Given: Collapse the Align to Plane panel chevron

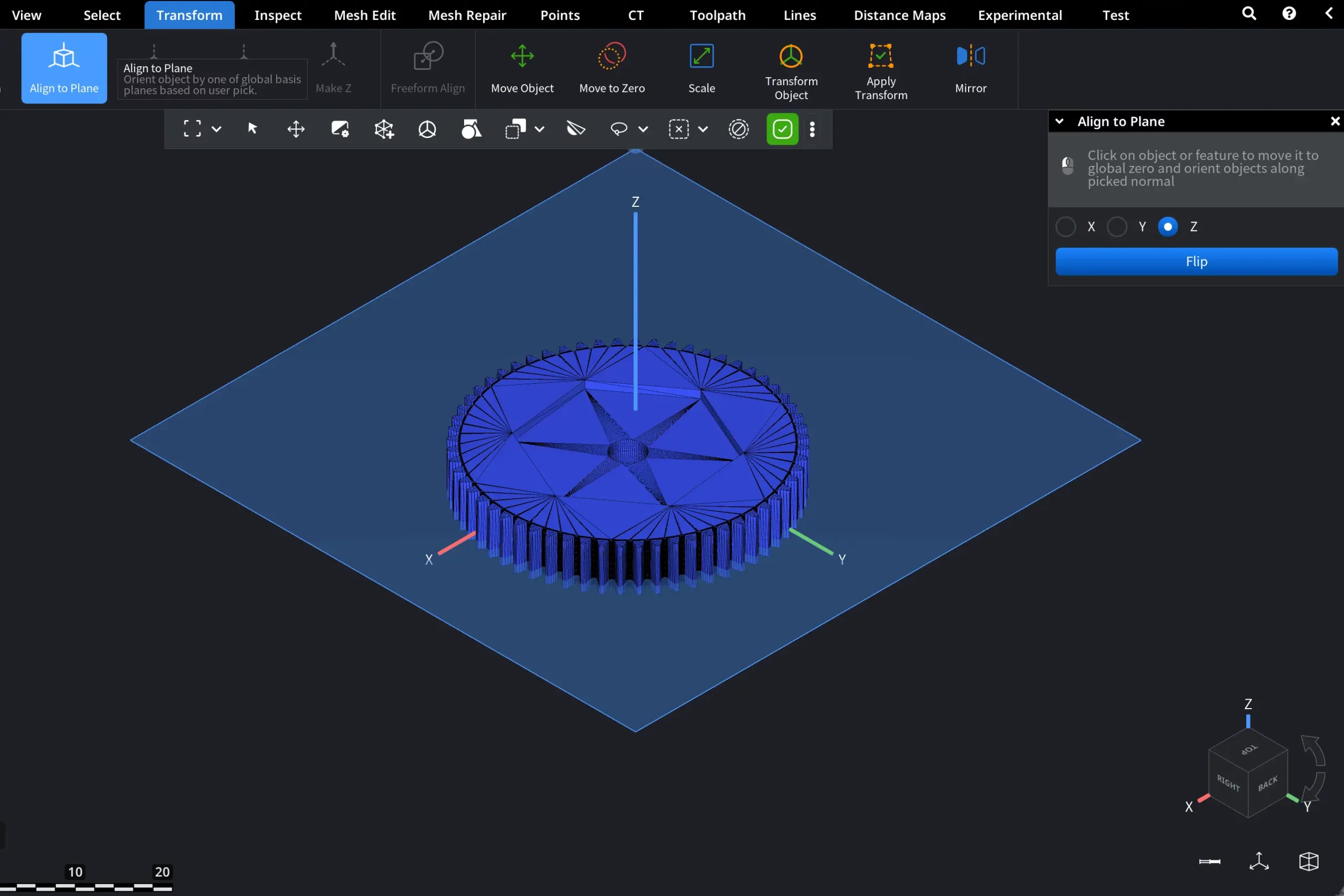Looking at the screenshot, I should (x=1059, y=121).
